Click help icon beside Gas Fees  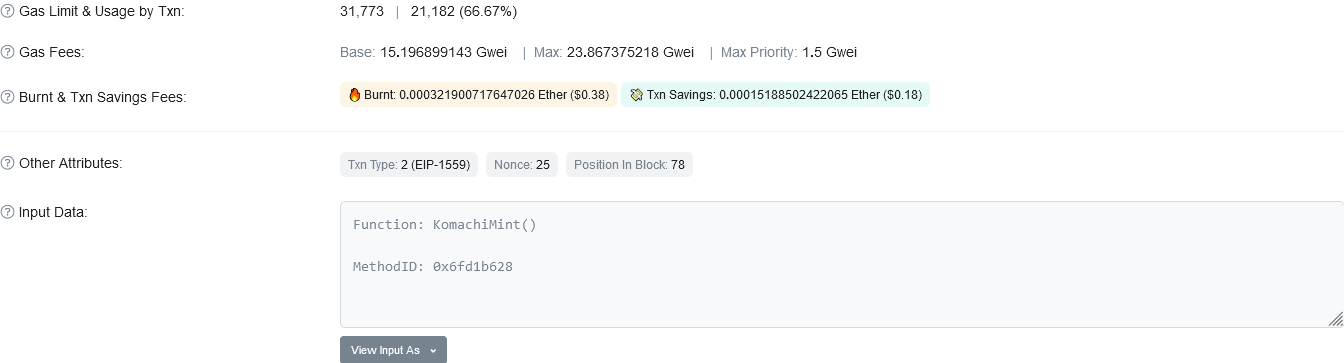point(7,52)
